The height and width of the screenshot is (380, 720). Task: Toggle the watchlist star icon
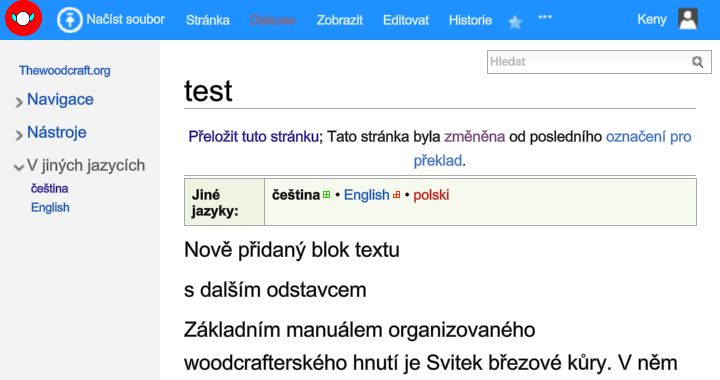tap(515, 22)
